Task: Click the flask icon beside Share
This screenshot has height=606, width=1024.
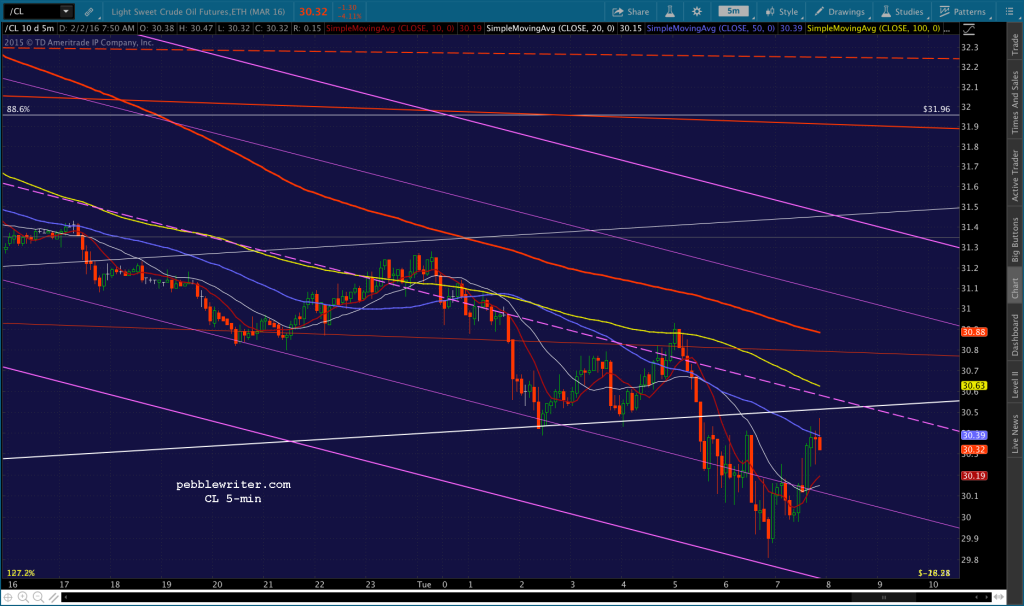Action: 669,11
